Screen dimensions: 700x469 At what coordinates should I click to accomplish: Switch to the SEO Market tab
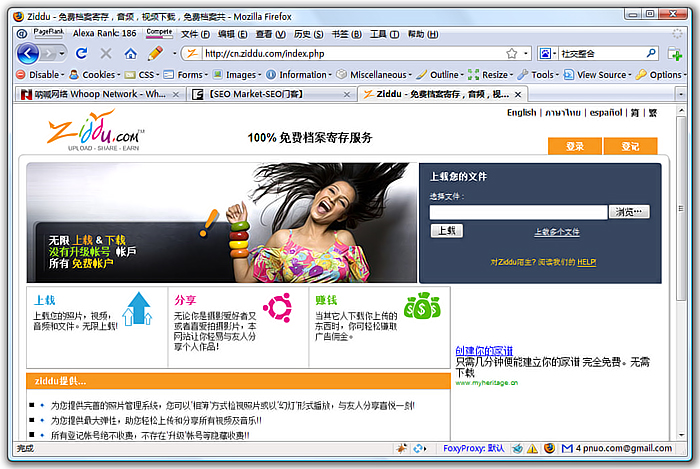click(271, 94)
